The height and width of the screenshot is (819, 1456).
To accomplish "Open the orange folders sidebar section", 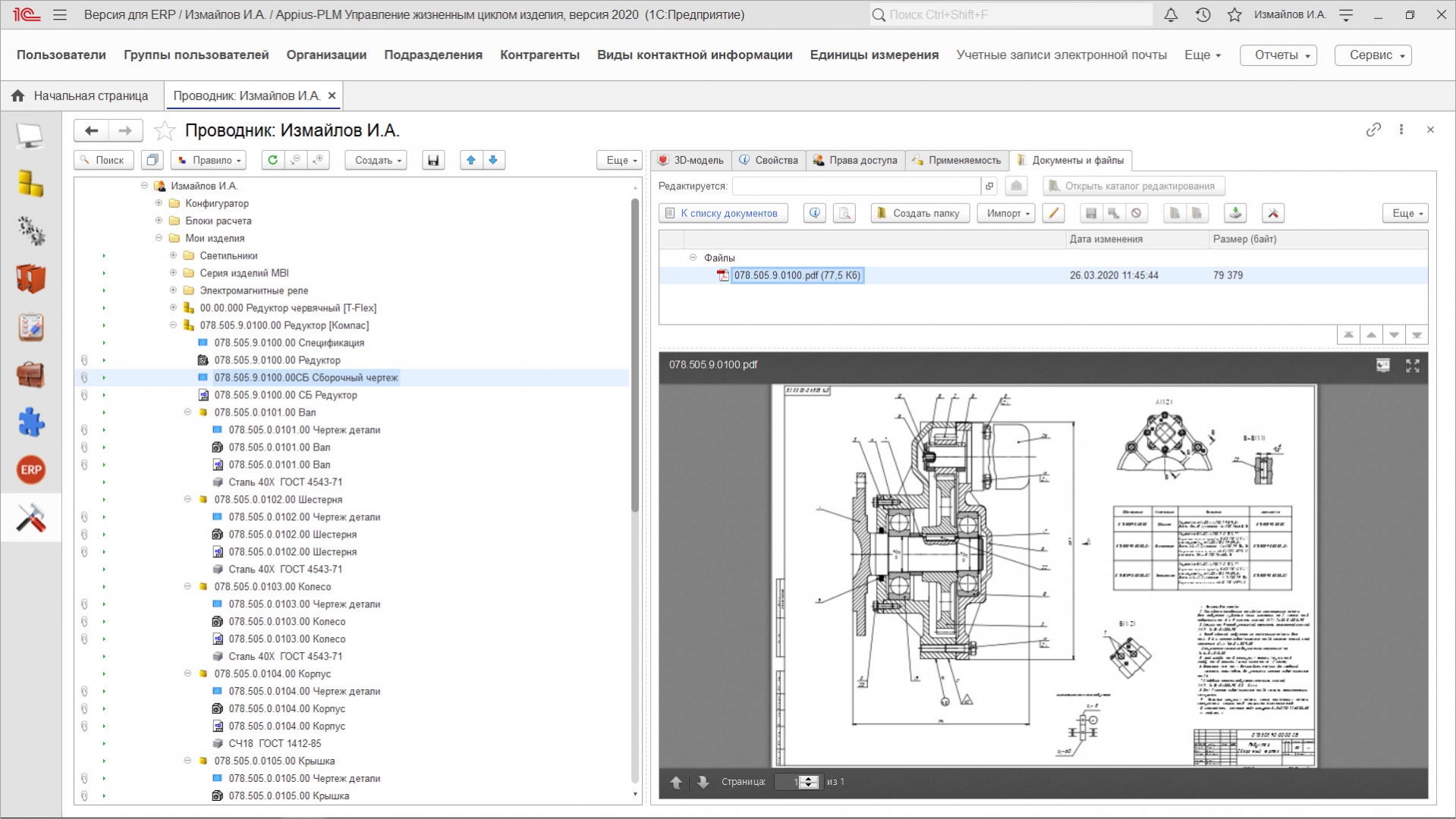I will [x=30, y=279].
